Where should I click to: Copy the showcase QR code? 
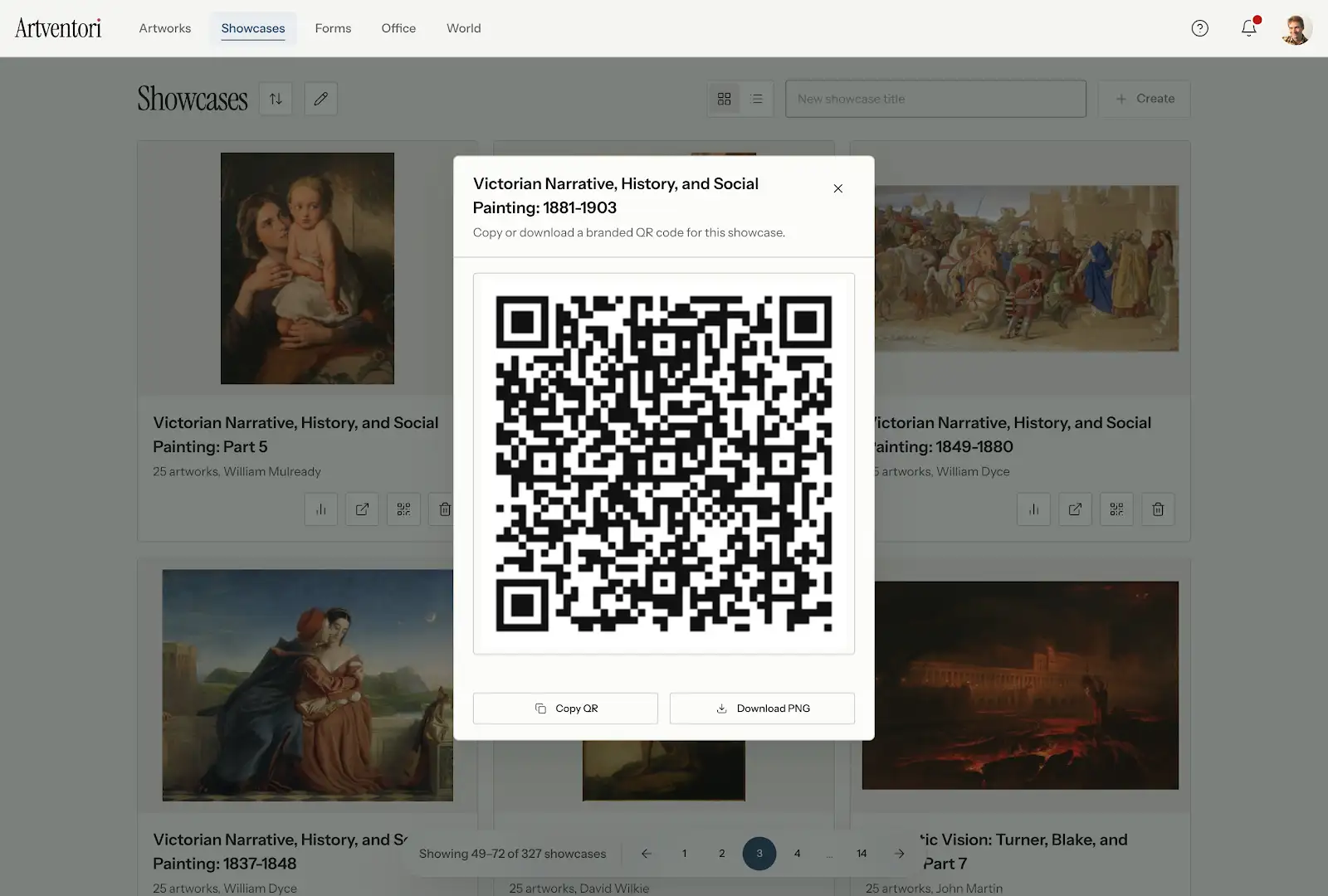(565, 709)
